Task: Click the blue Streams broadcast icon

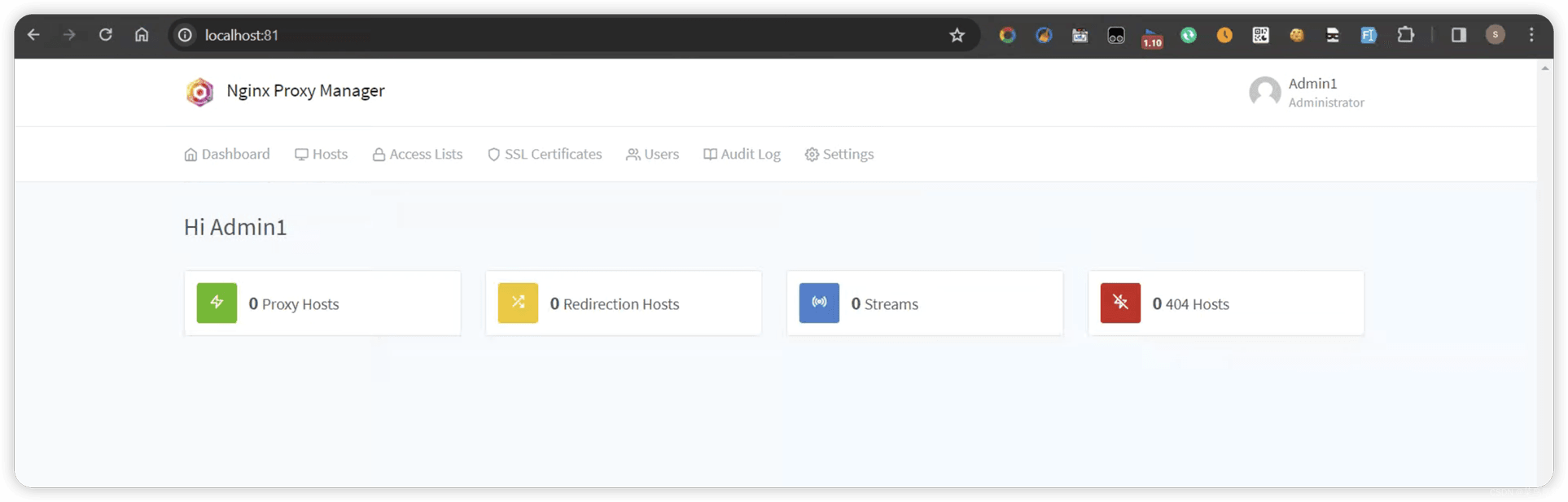Action: (819, 303)
